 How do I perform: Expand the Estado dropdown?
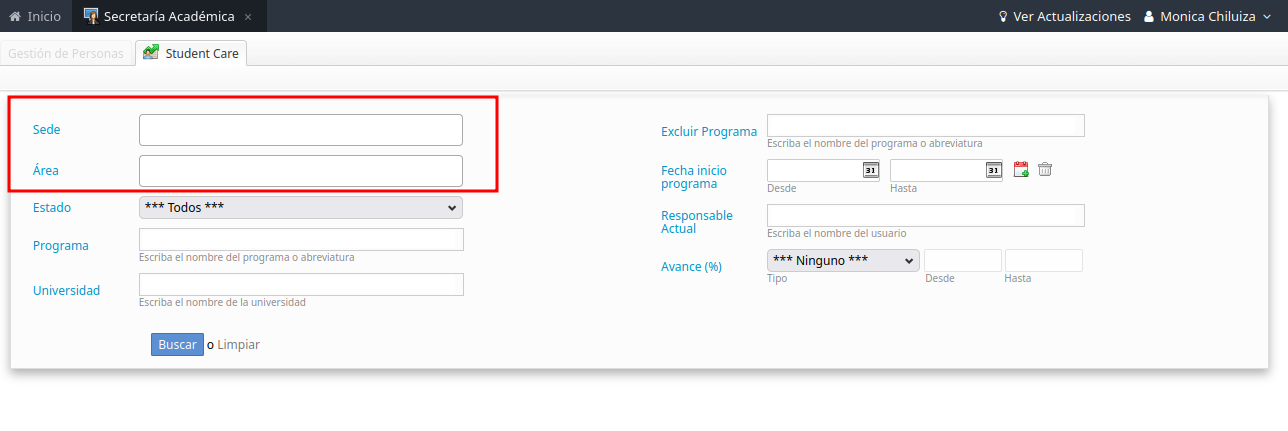pos(300,208)
